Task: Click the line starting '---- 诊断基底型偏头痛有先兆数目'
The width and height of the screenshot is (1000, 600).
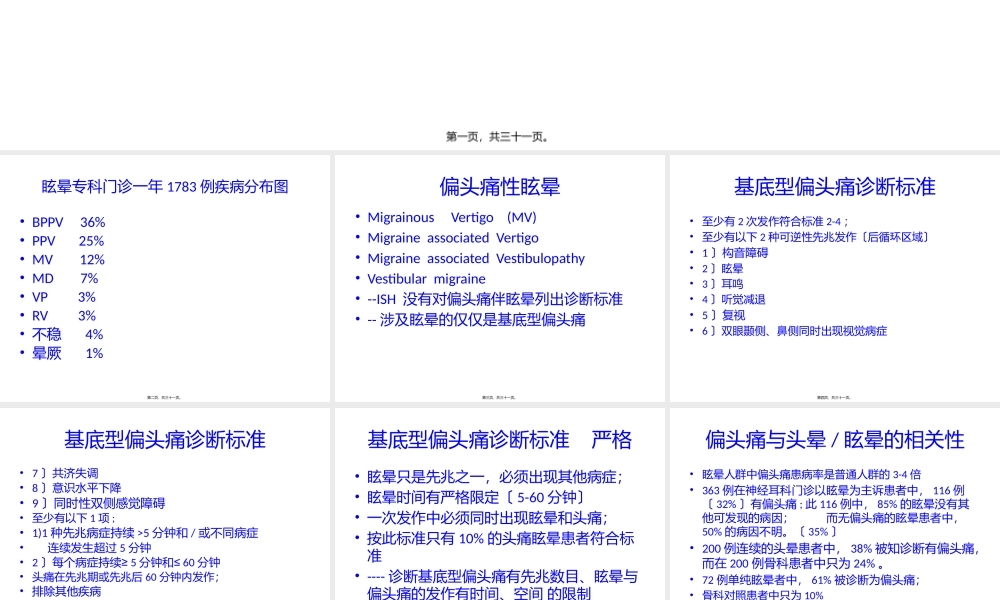Action: pyautogui.click(x=502, y=585)
